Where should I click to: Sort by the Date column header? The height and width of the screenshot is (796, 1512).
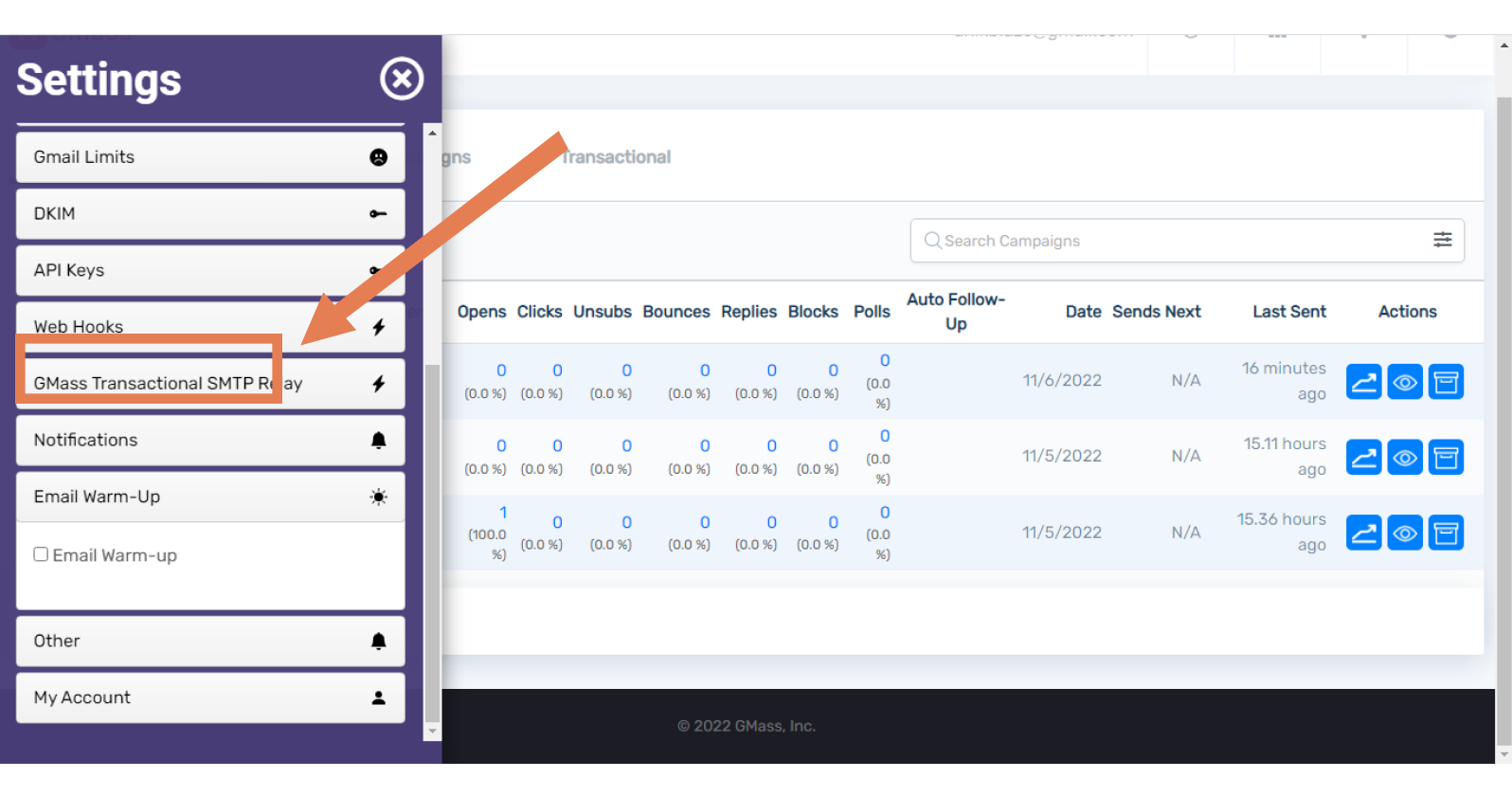pos(1083,312)
